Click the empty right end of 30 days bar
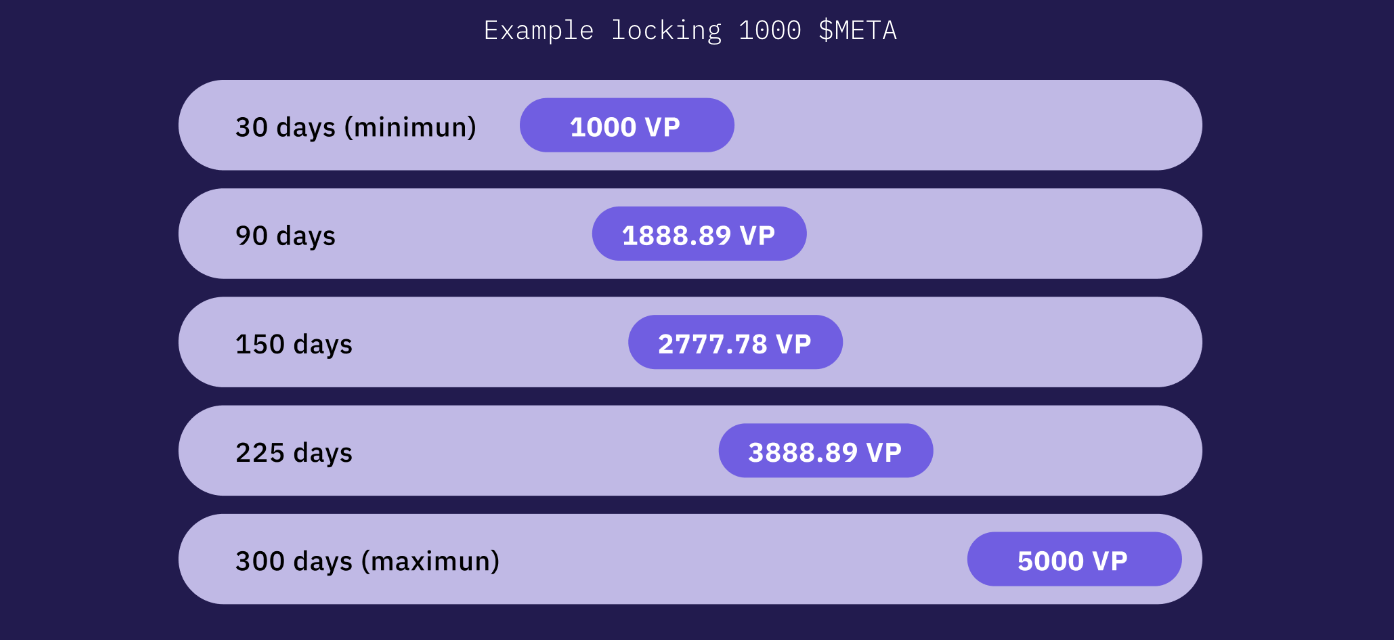Viewport: 1394px width, 640px height. 968,125
